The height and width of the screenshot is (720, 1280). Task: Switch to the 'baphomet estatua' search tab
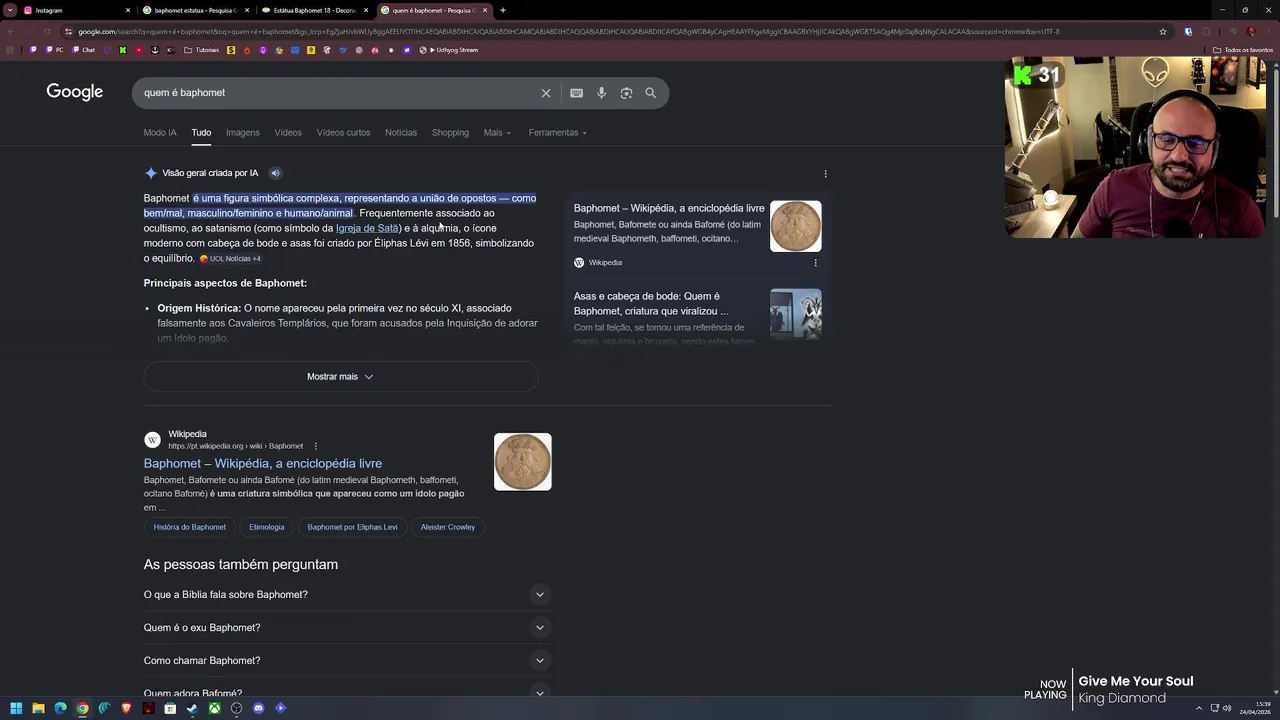(195, 10)
